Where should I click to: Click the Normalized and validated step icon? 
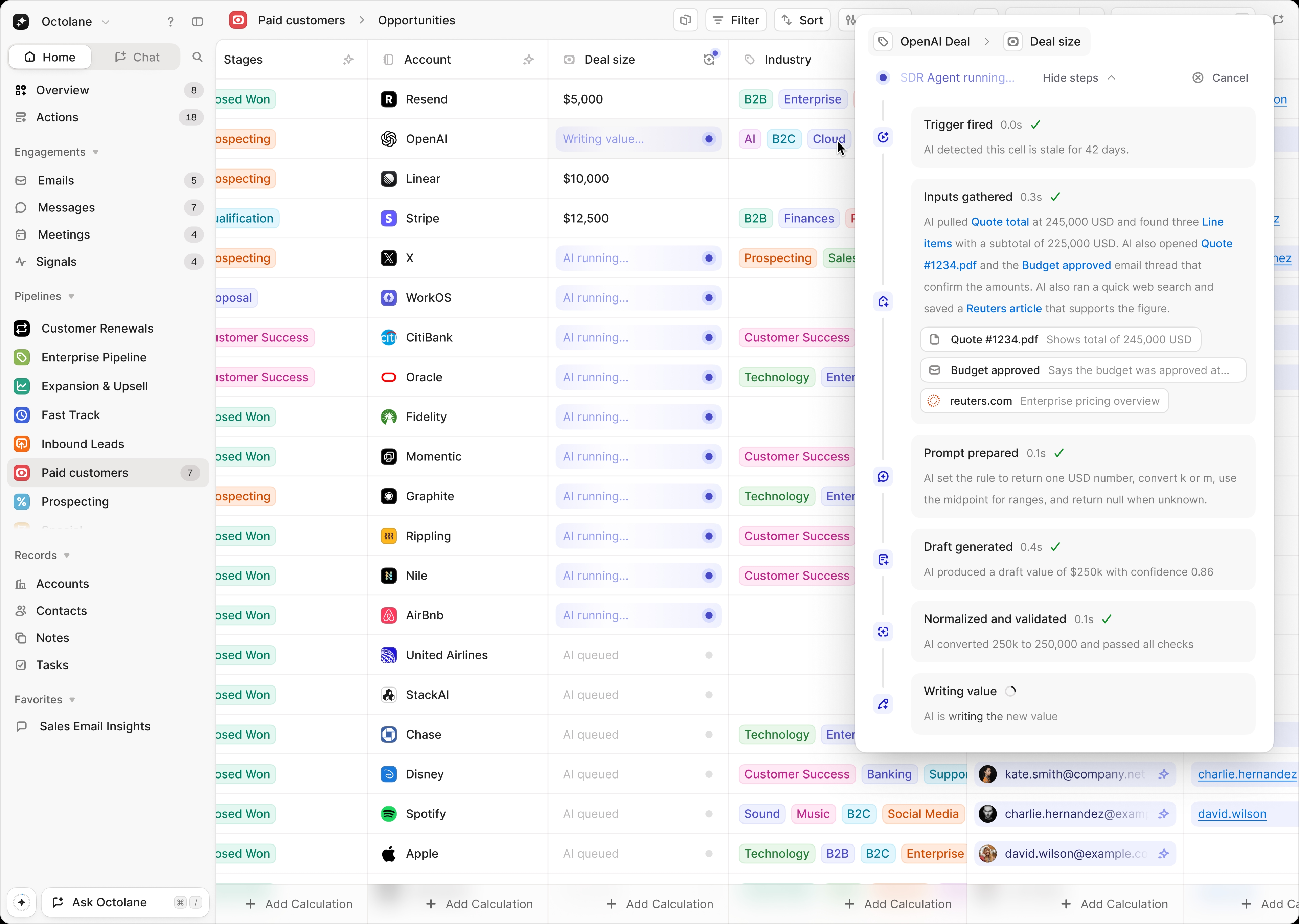click(883, 632)
